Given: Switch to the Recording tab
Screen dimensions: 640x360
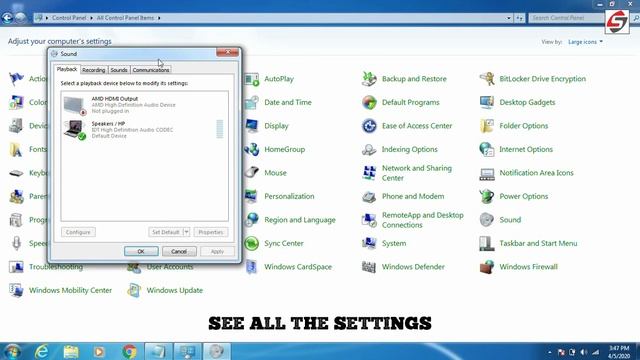Looking at the screenshot, I should pos(93,70).
